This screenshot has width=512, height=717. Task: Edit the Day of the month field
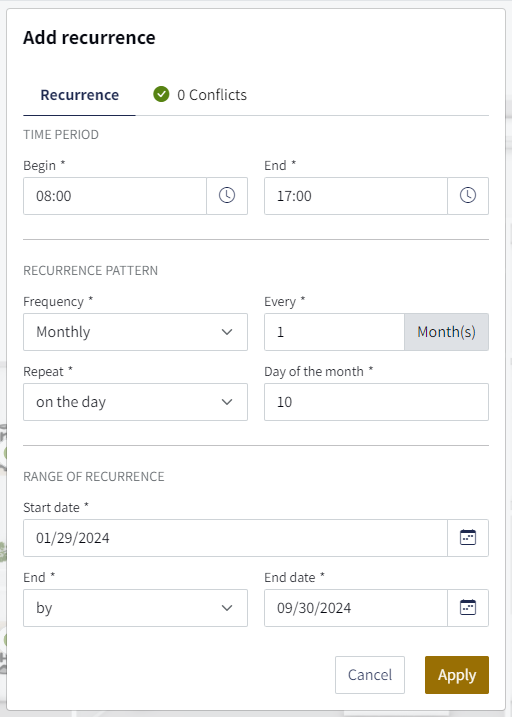click(x=376, y=402)
